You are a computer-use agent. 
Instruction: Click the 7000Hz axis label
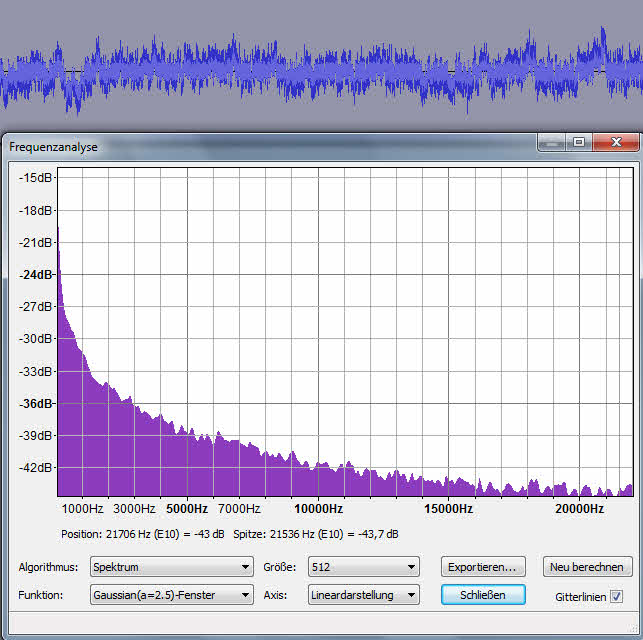[239, 509]
